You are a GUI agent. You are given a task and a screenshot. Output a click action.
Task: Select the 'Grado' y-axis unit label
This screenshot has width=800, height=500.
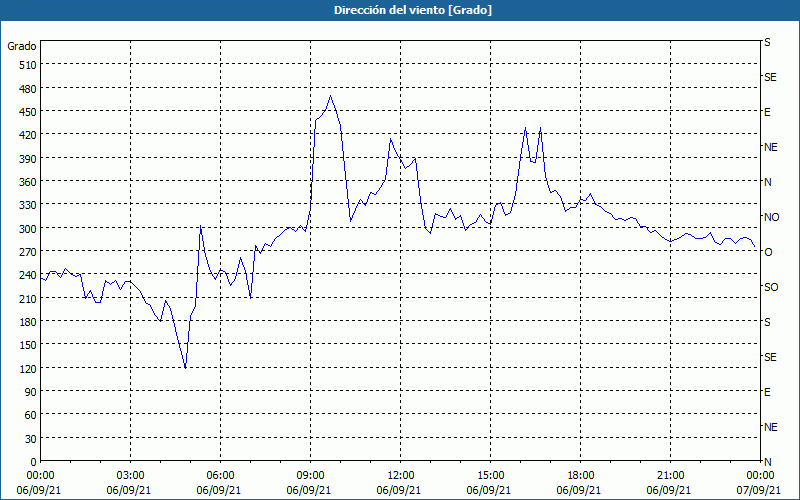pyautogui.click(x=22, y=46)
